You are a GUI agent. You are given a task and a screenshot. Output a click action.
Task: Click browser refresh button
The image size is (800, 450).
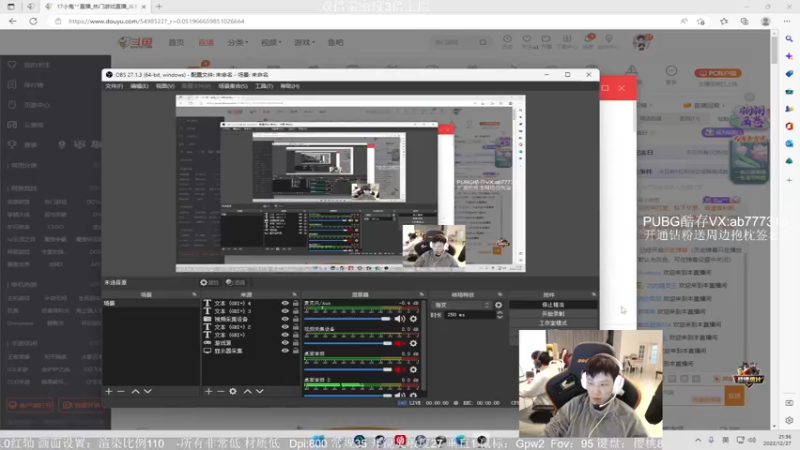point(33,21)
